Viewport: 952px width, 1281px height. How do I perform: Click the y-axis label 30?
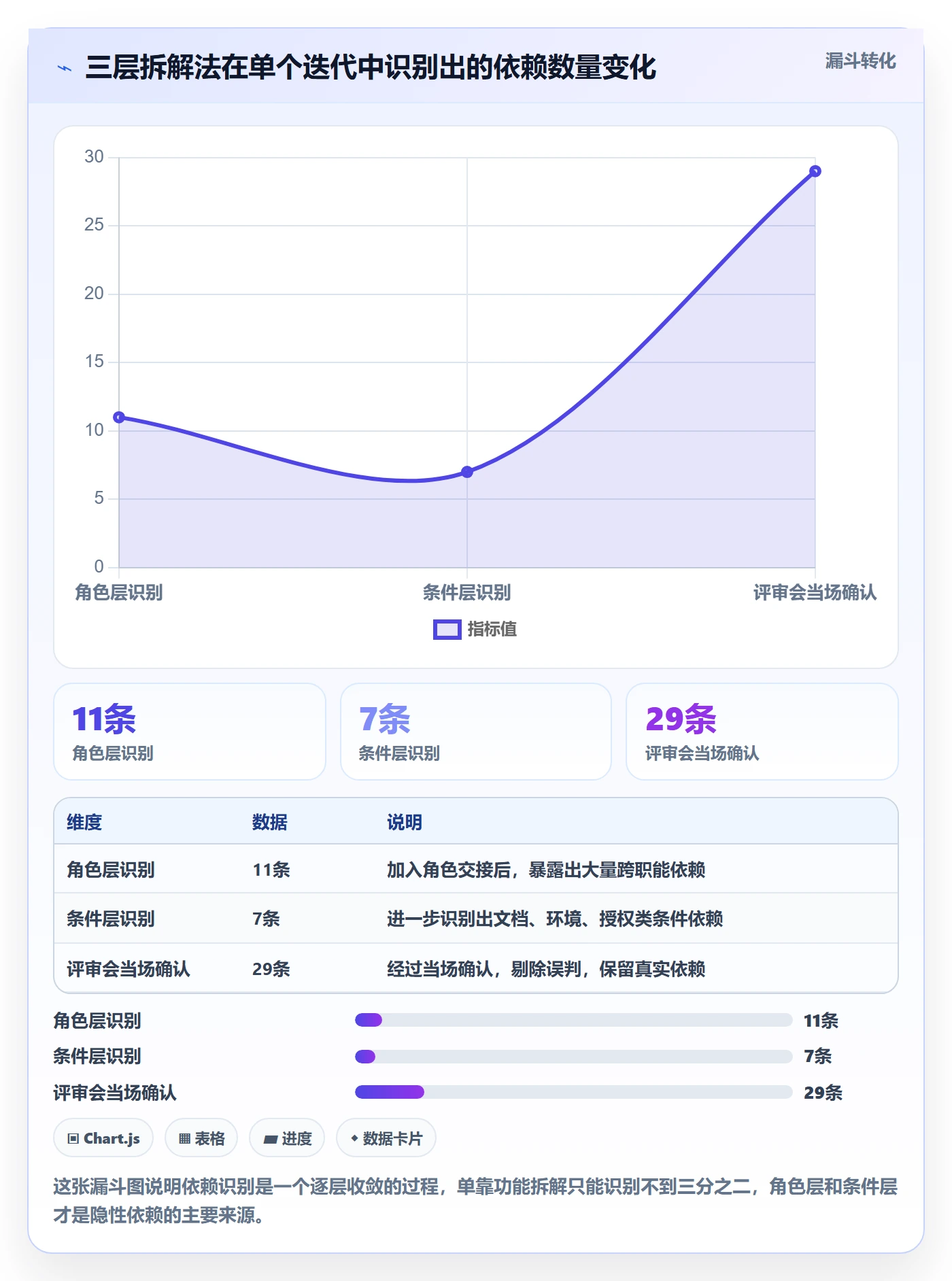coord(94,157)
